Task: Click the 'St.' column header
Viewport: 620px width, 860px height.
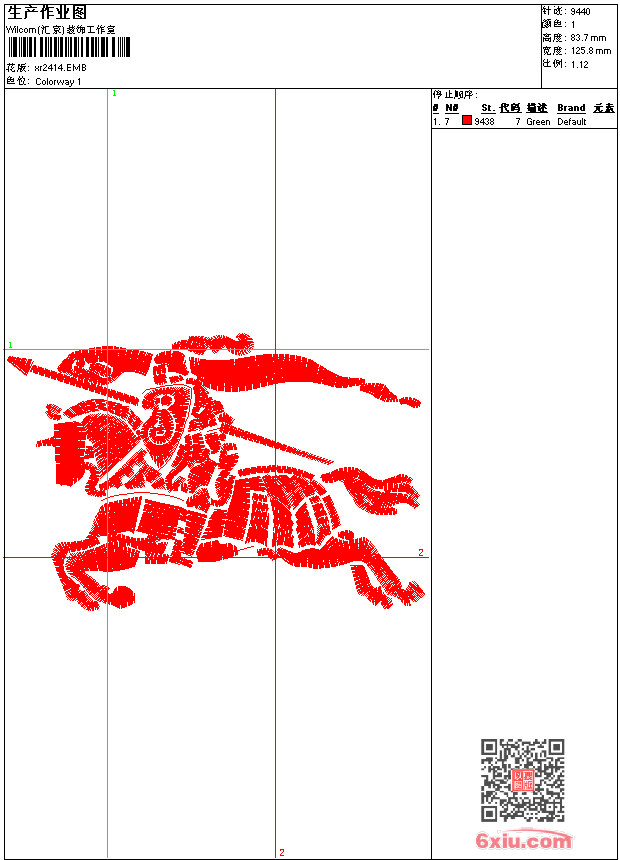Action: click(488, 108)
